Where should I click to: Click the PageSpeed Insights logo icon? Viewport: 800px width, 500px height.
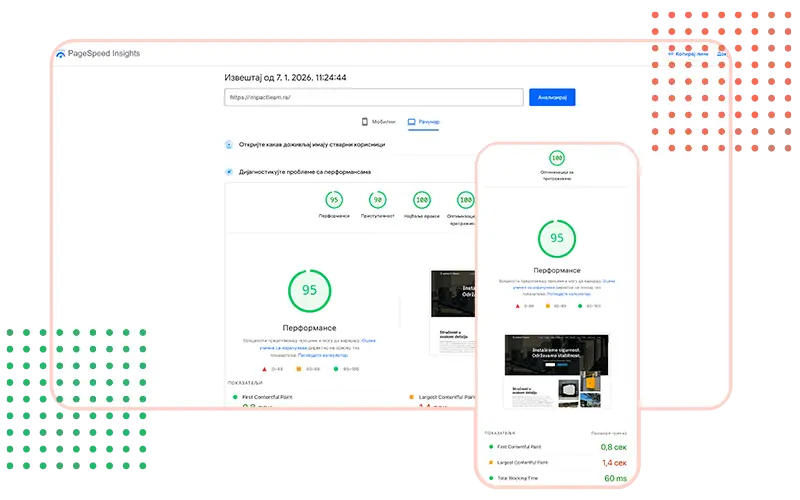[x=61, y=54]
